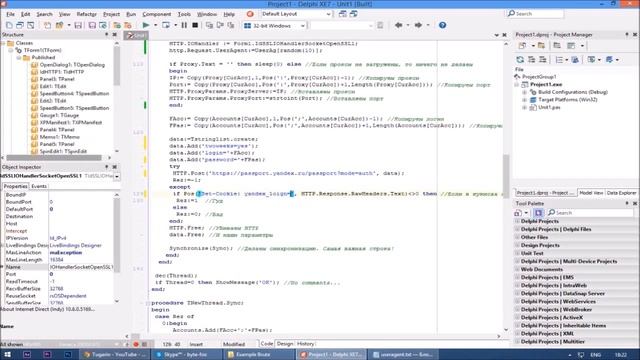Image resolution: width=640 pixels, height=360 pixels.
Task: Click the IDE Insight search field
Action: (536, 14)
